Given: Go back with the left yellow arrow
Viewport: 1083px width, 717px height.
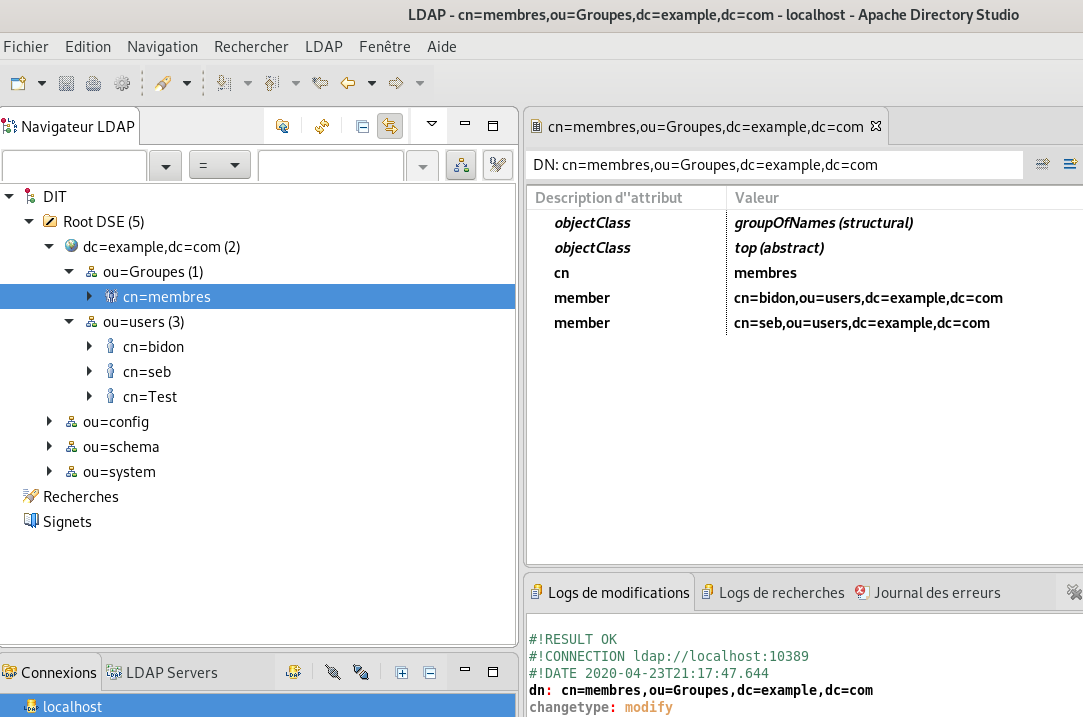Looking at the screenshot, I should [348, 84].
